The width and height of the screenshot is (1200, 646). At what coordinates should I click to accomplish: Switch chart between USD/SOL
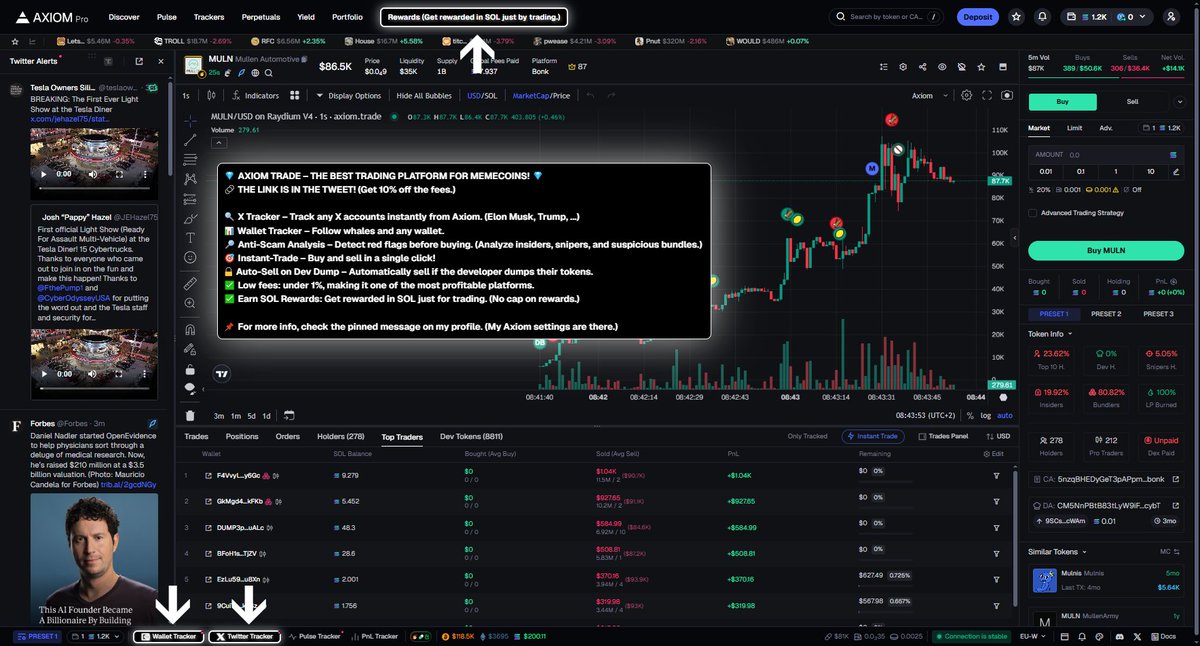(x=482, y=96)
